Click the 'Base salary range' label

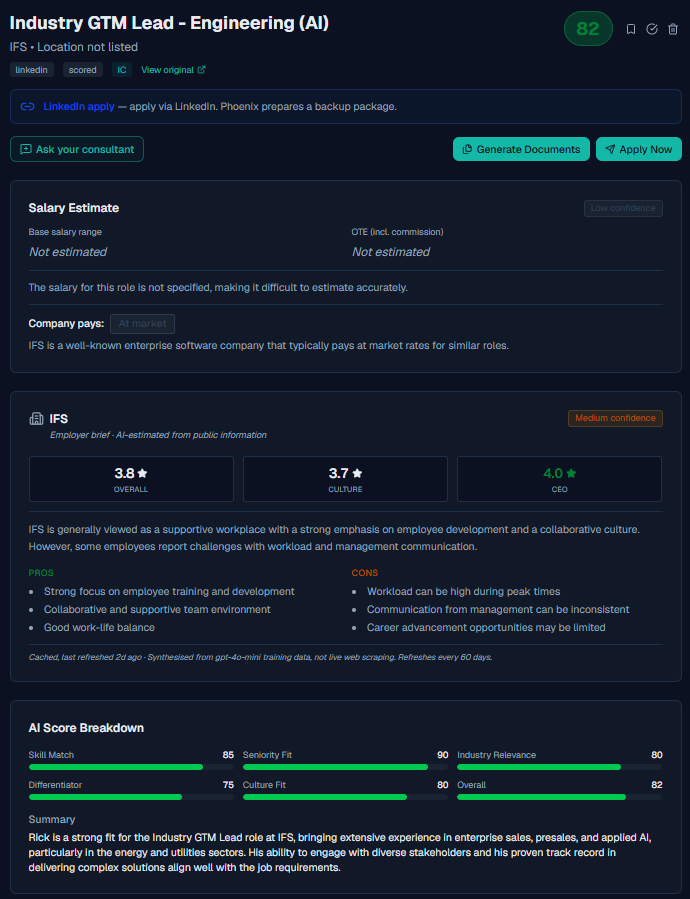(65, 232)
